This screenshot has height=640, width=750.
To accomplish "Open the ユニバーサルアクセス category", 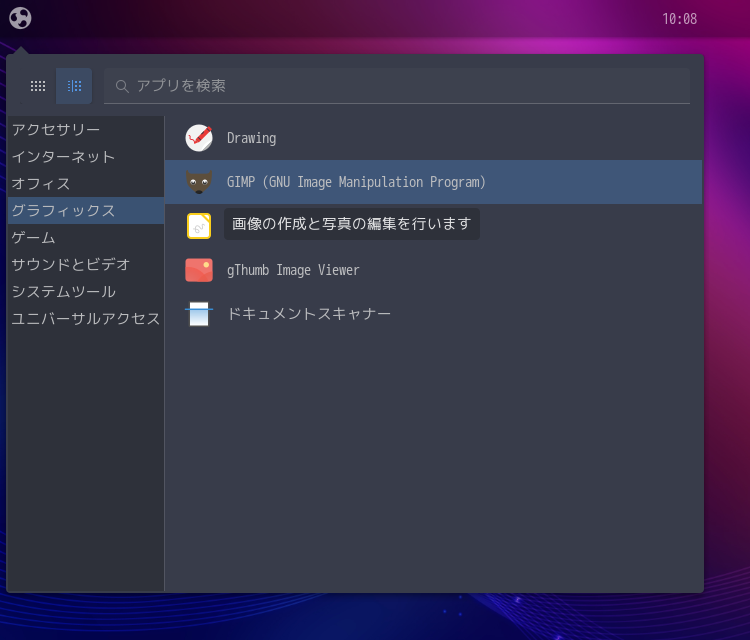I will [x=86, y=319].
